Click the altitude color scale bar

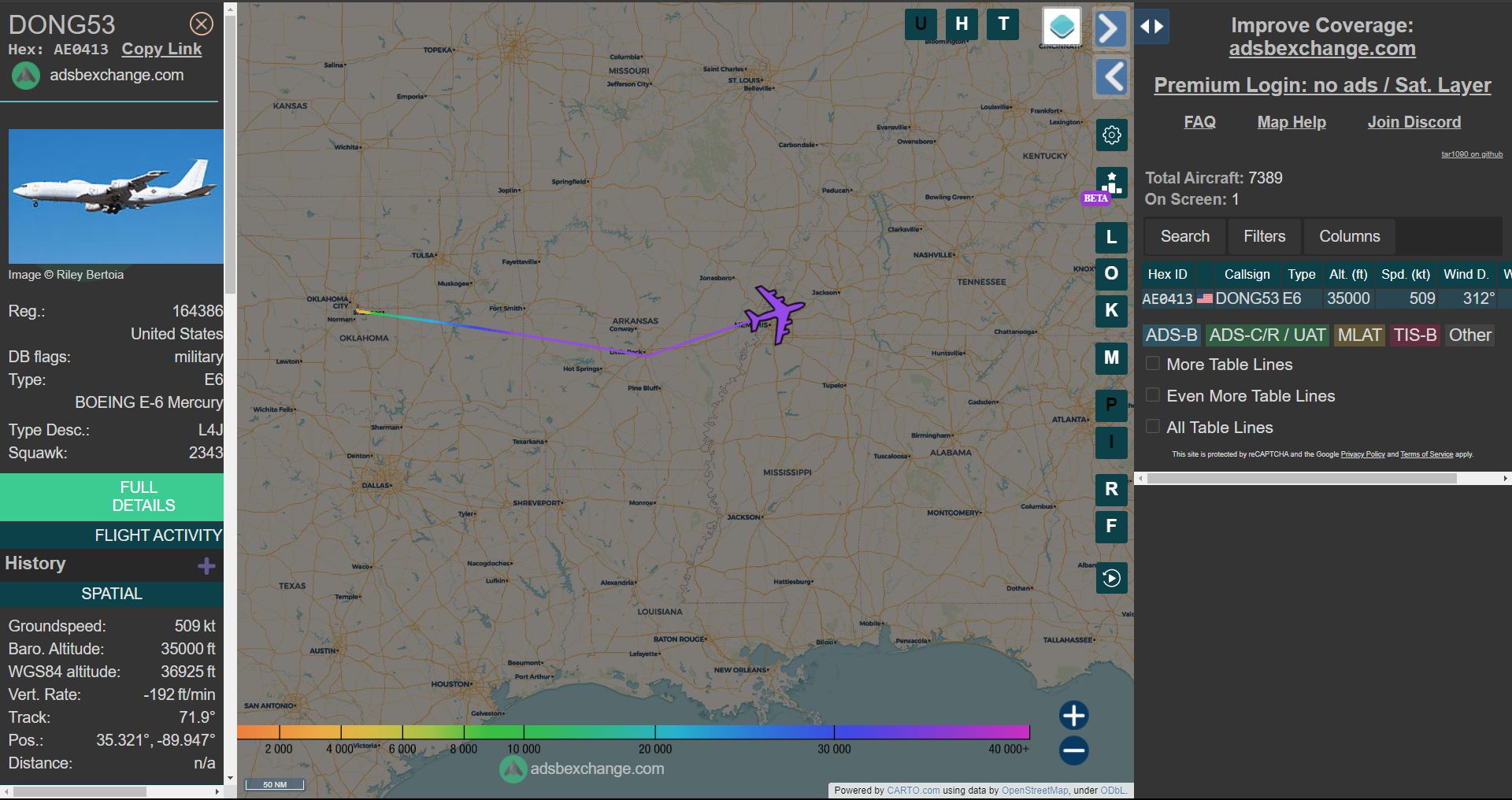point(633,732)
